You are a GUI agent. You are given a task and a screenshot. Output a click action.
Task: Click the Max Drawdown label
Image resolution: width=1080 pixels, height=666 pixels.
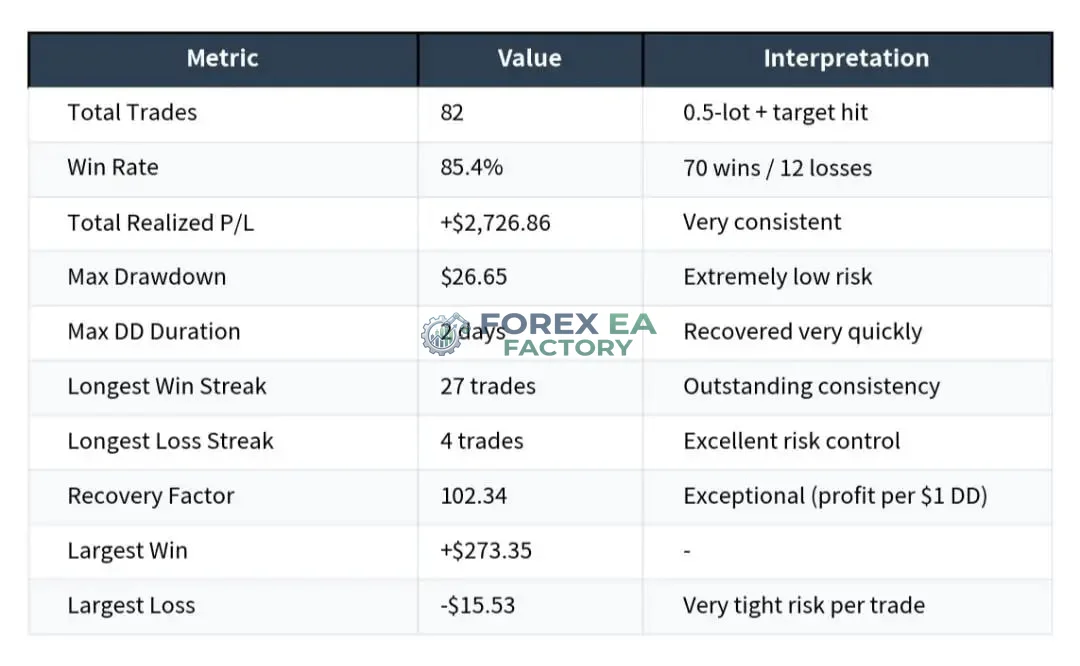click(147, 277)
